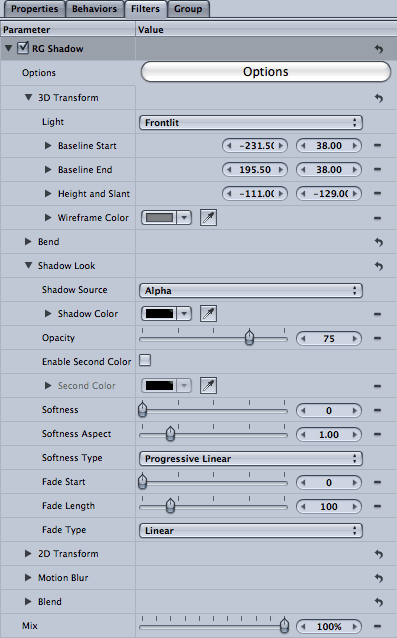This screenshot has height=638, width=397.
Task: Expand the Shadow Color parameter
Action: coord(48,313)
